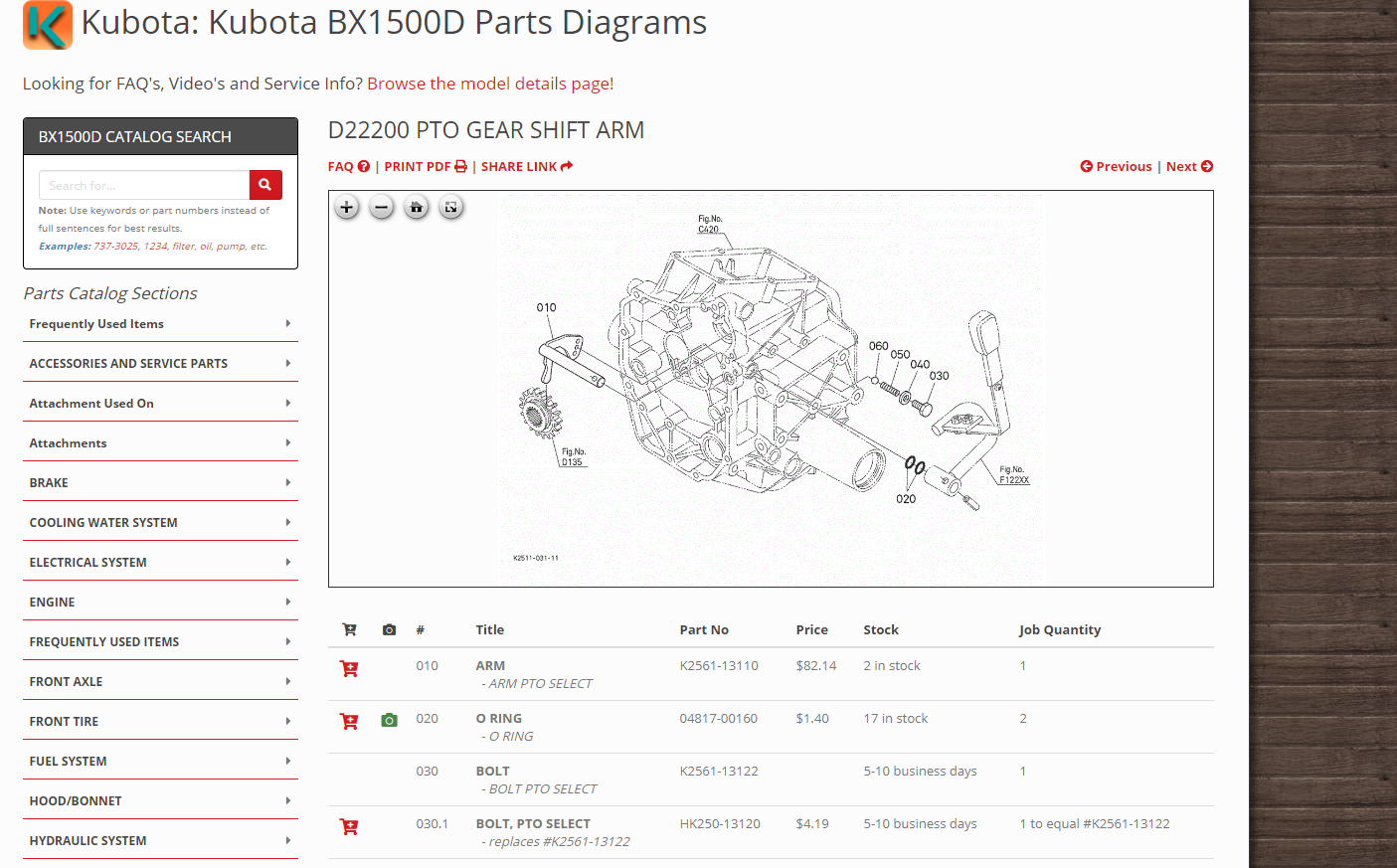The width and height of the screenshot is (1397, 868).
Task: View photo of O RING part
Action: pos(390,720)
